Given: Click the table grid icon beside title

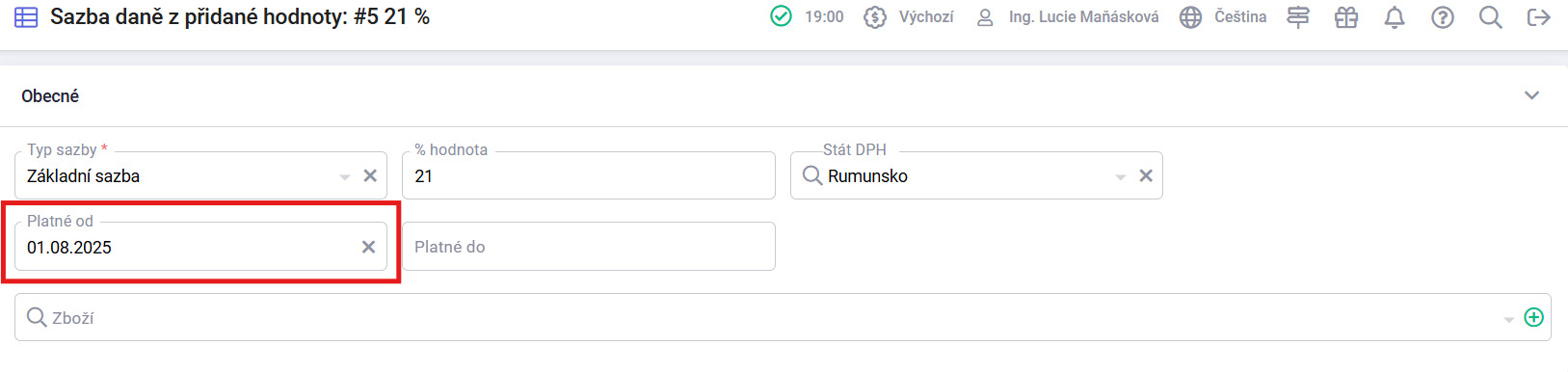Looking at the screenshot, I should click(26, 17).
